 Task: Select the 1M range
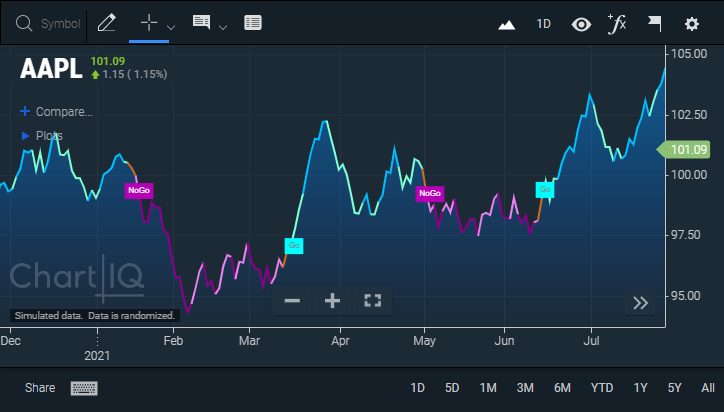pyautogui.click(x=488, y=388)
